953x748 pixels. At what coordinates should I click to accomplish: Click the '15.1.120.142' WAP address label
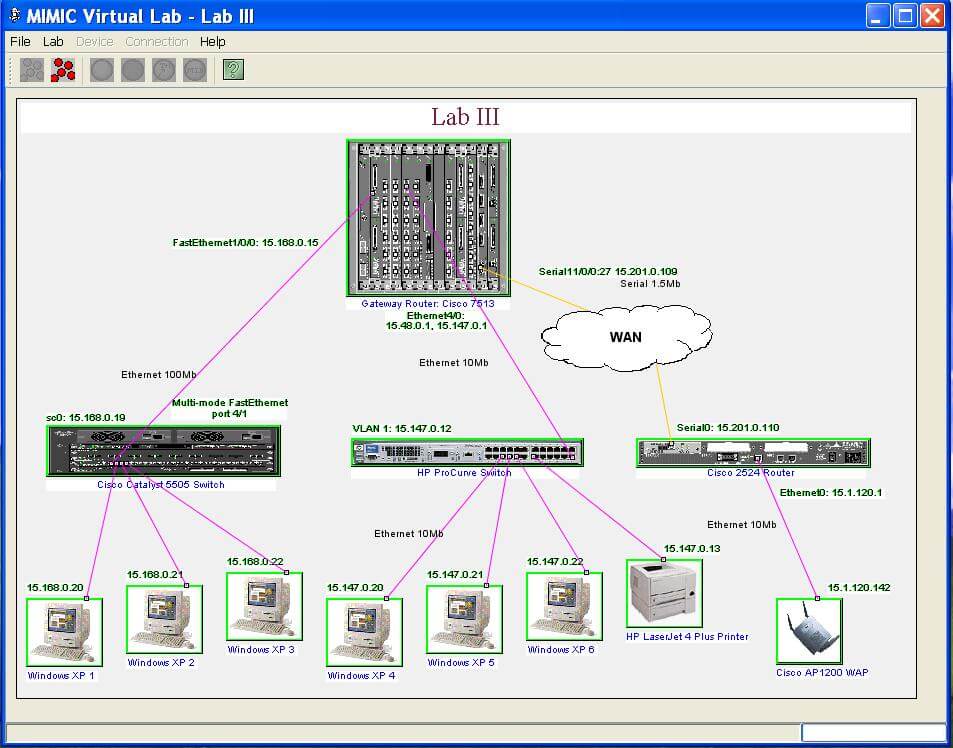point(859,588)
